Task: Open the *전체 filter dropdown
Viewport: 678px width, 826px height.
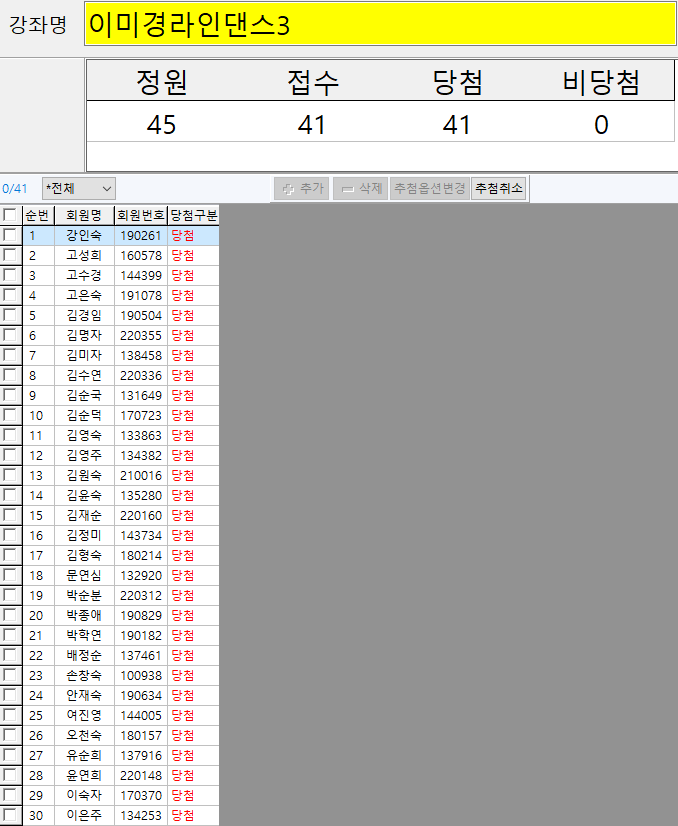Action: (78, 189)
